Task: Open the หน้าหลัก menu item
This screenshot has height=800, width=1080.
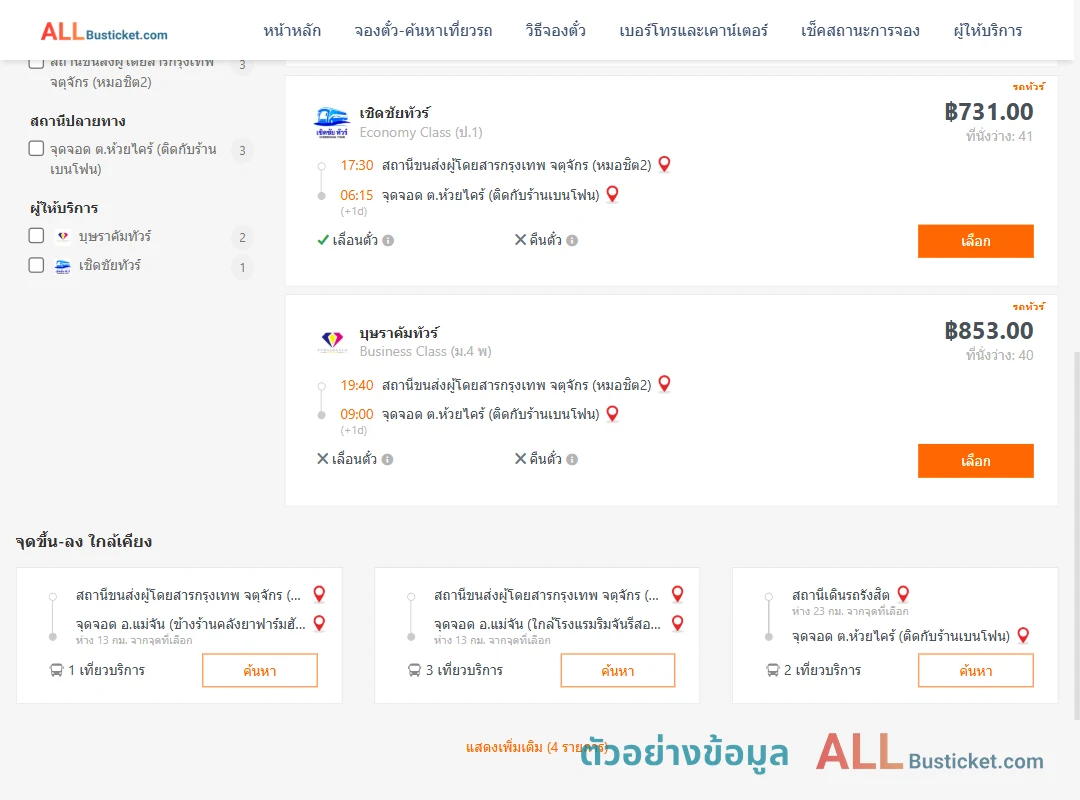Action: click(292, 31)
